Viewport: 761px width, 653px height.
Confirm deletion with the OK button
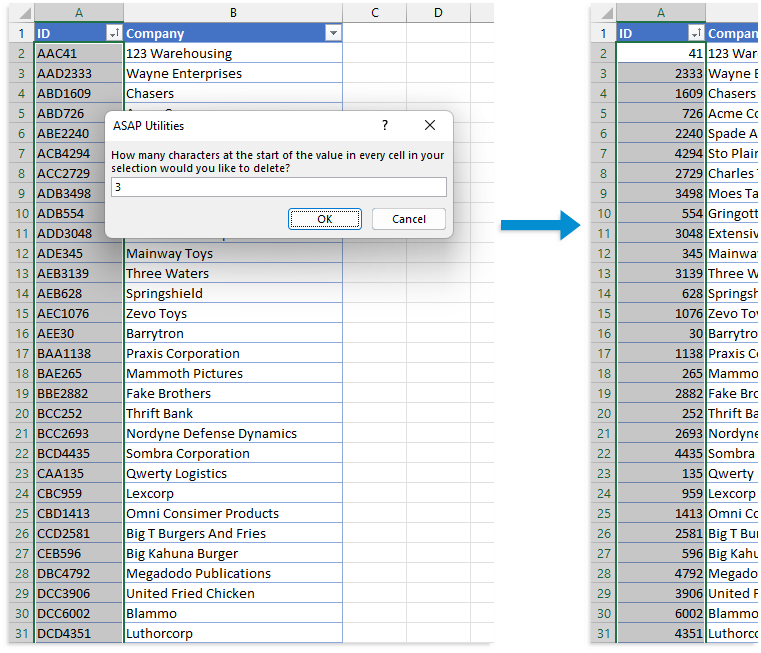[x=325, y=219]
